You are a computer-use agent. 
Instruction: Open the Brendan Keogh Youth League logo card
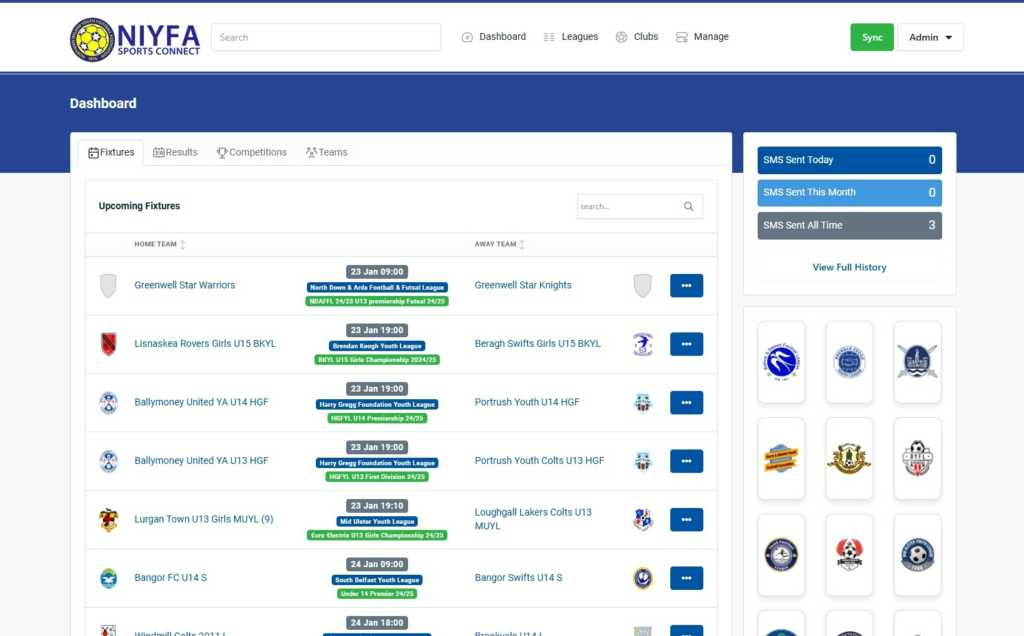point(849,362)
